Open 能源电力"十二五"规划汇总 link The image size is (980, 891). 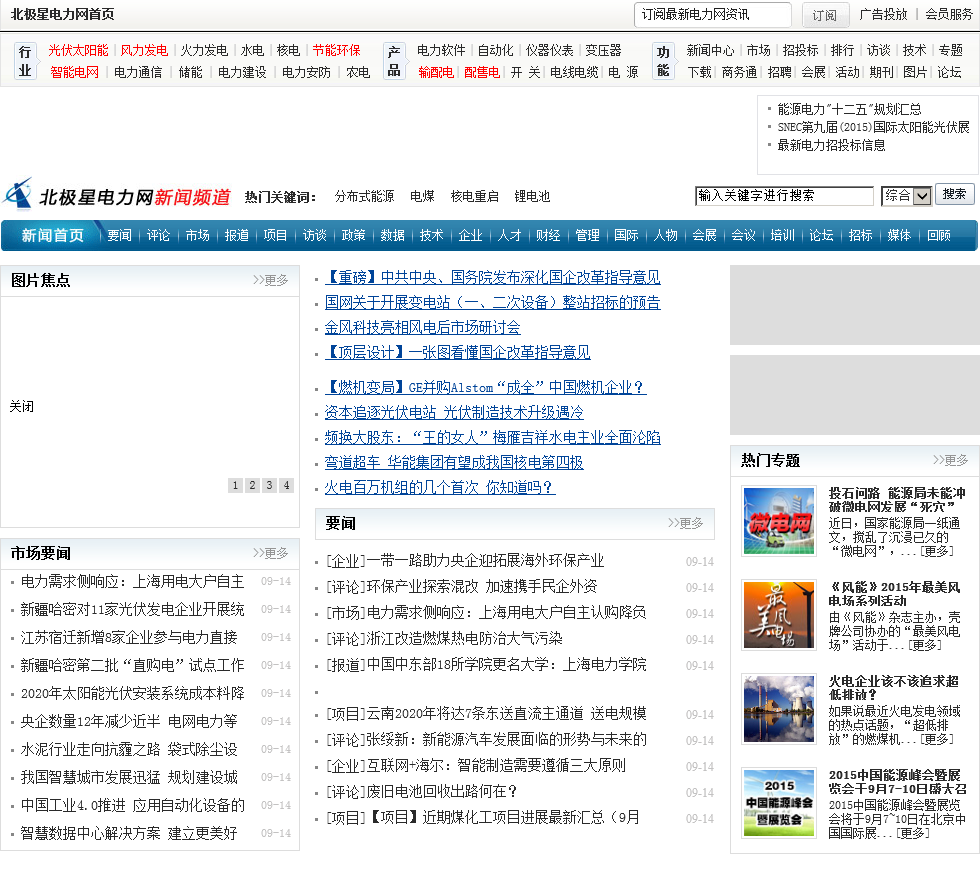point(849,109)
